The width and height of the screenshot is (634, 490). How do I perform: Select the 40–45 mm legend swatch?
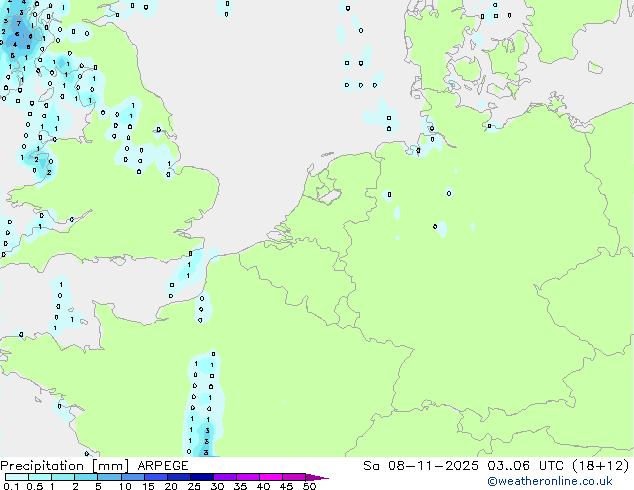271,477
